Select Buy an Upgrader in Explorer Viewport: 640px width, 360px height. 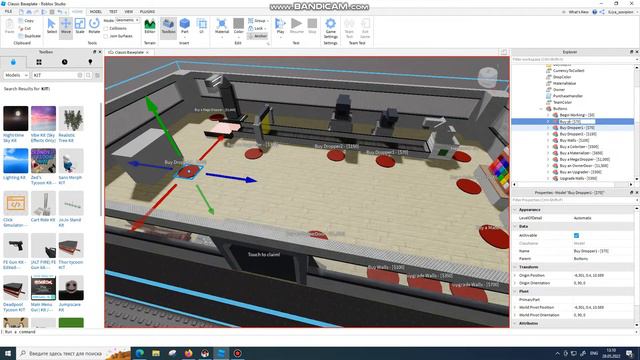tap(580, 172)
